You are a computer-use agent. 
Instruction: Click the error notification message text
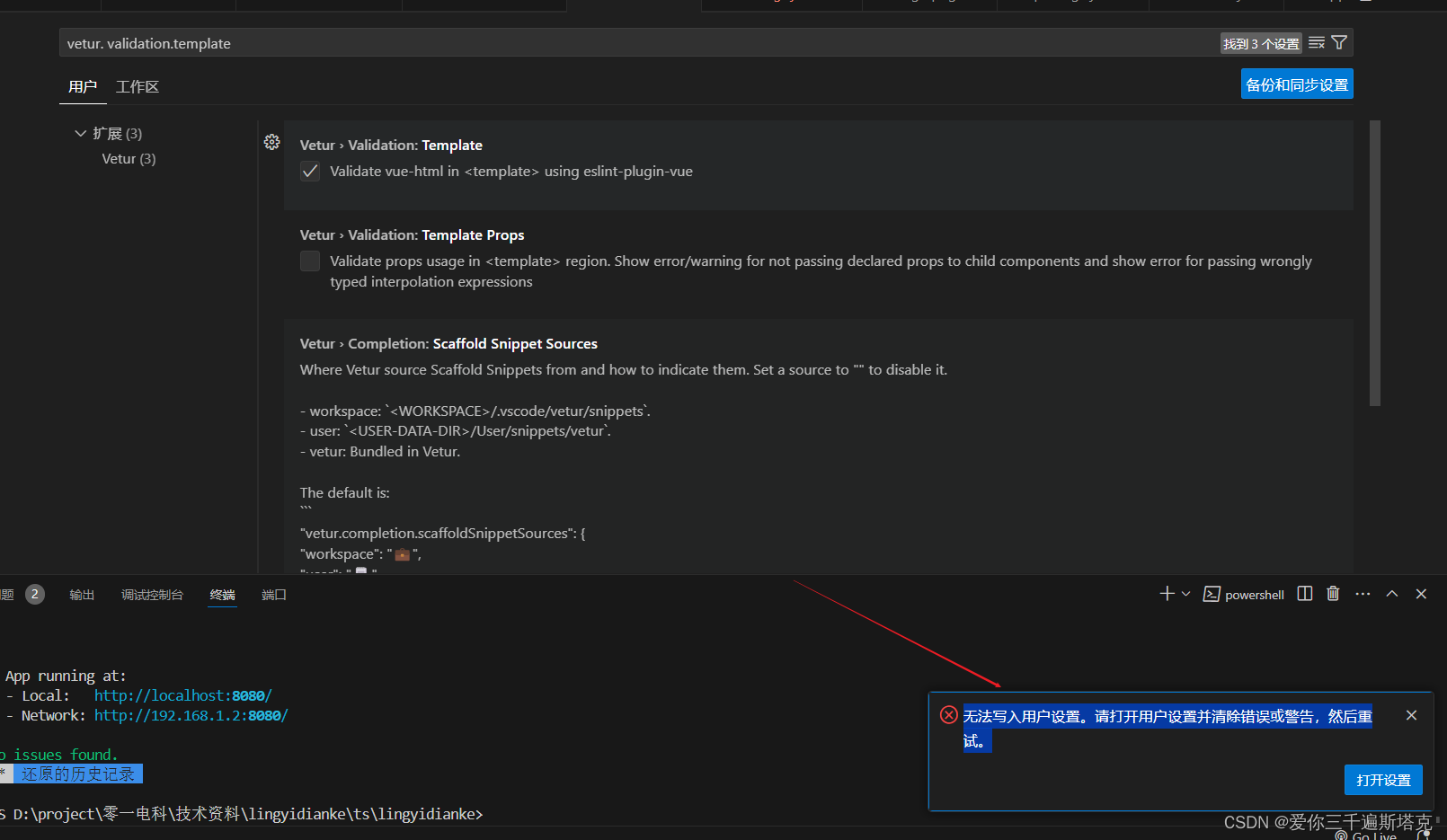tap(1167, 728)
